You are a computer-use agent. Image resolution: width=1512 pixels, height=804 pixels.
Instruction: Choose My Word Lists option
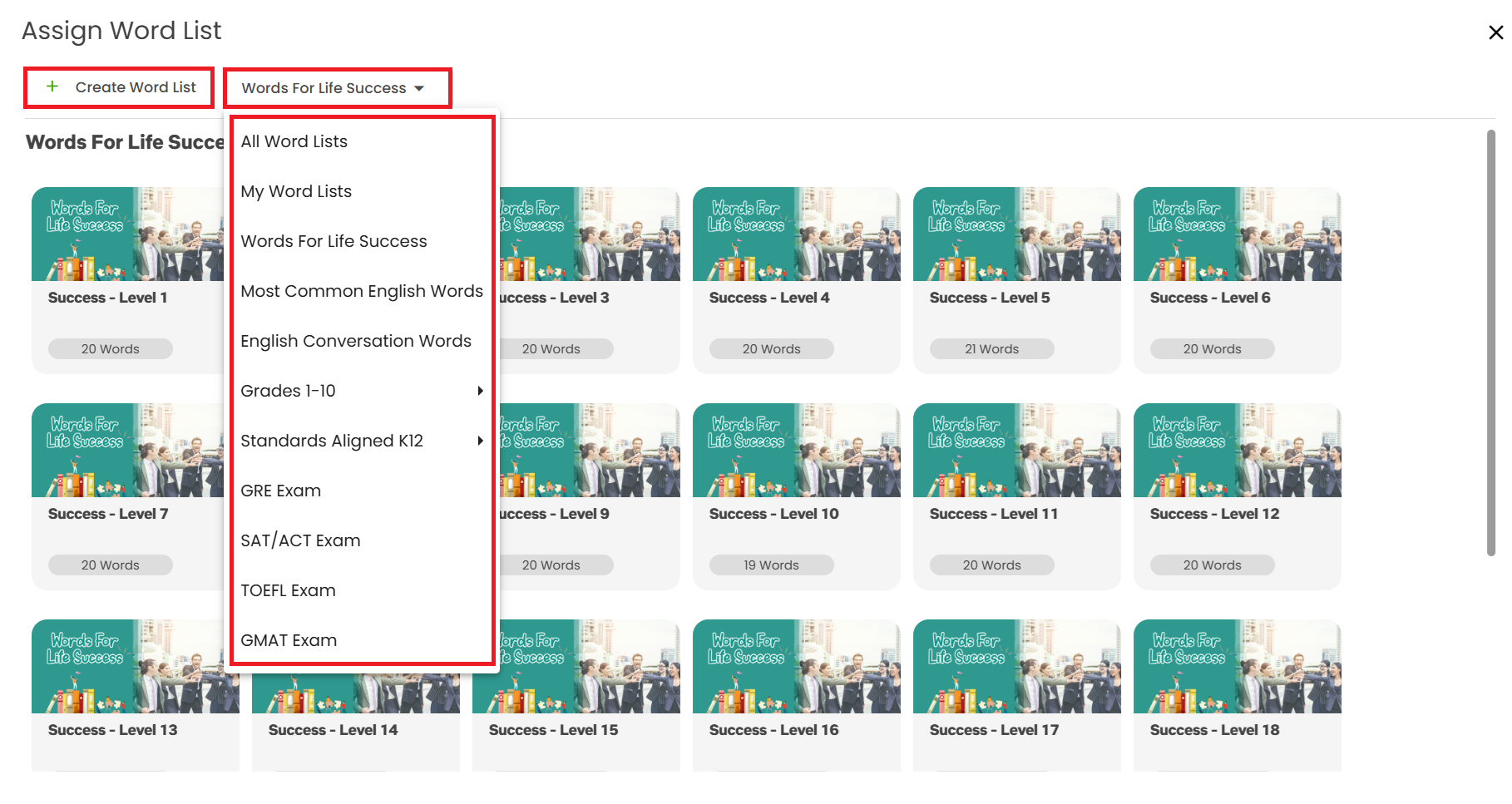point(296,191)
